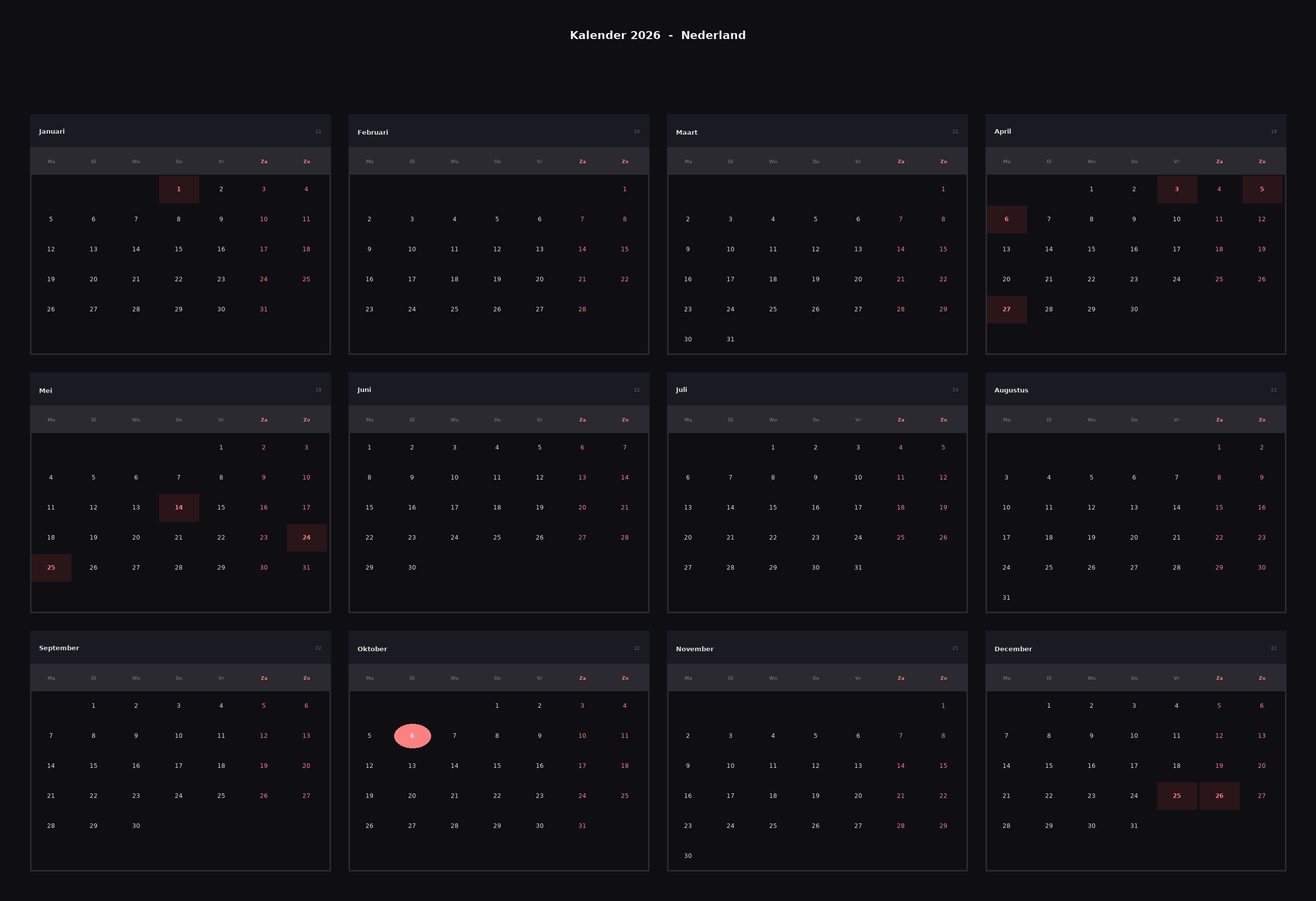Select 31 in Maart
The height and width of the screenshot is (901, 1316).
(x=731, y=339)
